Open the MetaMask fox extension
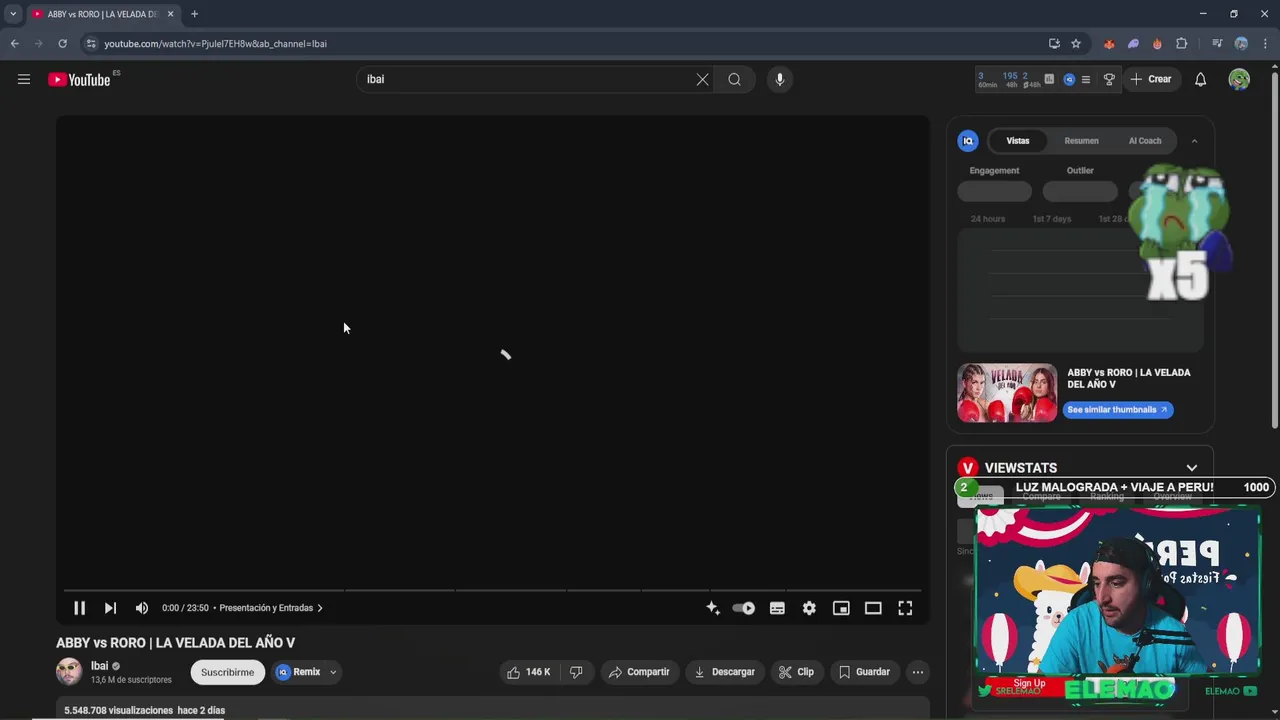Viewport: 1280px width, 720px height. click(x=1109, y=44)
